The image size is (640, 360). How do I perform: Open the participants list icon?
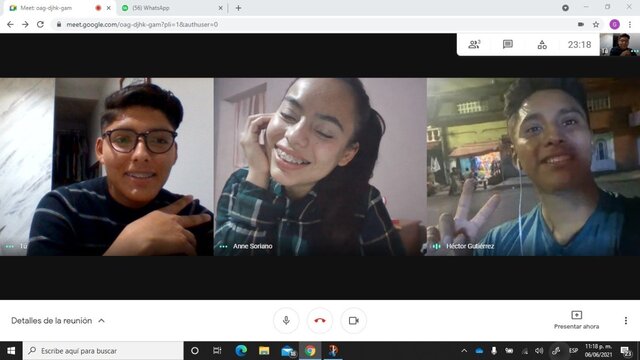(x=474, y=44)
